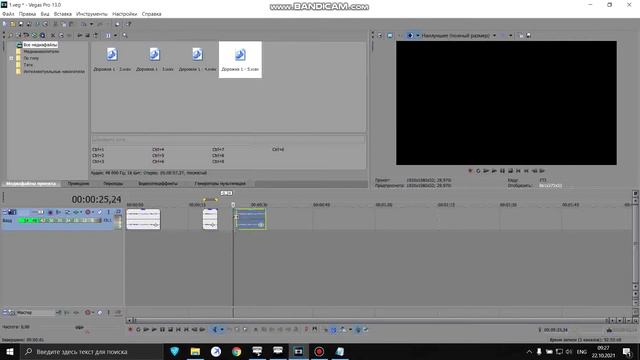Screen dimensions: 640x360
Task: Save the preview snapshot to a file
Action: point(529,36)
